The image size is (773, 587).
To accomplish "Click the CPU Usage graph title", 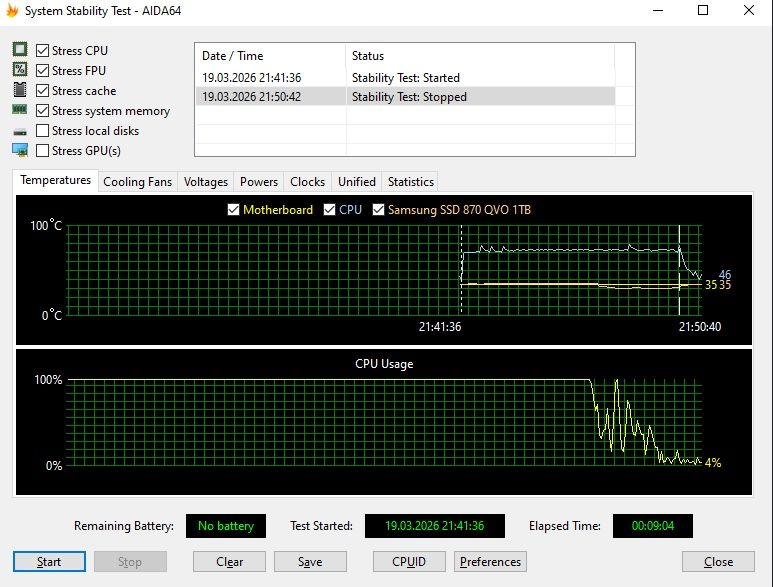I will coord(384,364).
